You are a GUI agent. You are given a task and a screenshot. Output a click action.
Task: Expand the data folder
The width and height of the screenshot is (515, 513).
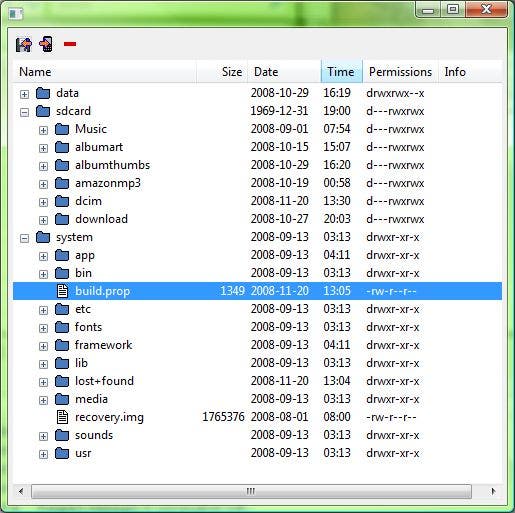pyautogui.click(x=24, y=94)
